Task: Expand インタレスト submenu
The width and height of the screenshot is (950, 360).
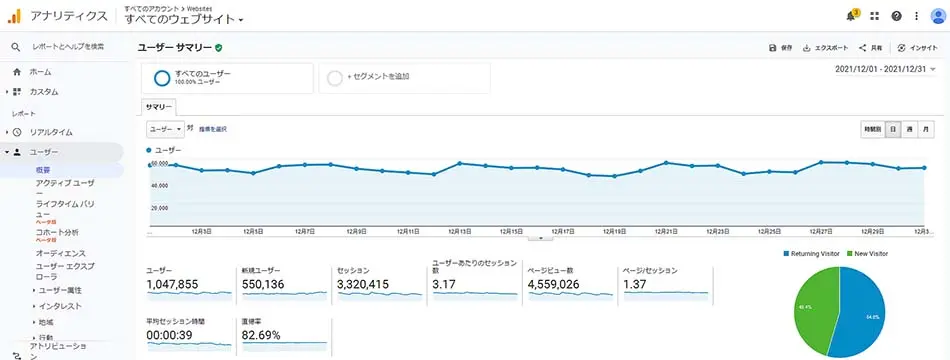Action: (x=34, y=307)
